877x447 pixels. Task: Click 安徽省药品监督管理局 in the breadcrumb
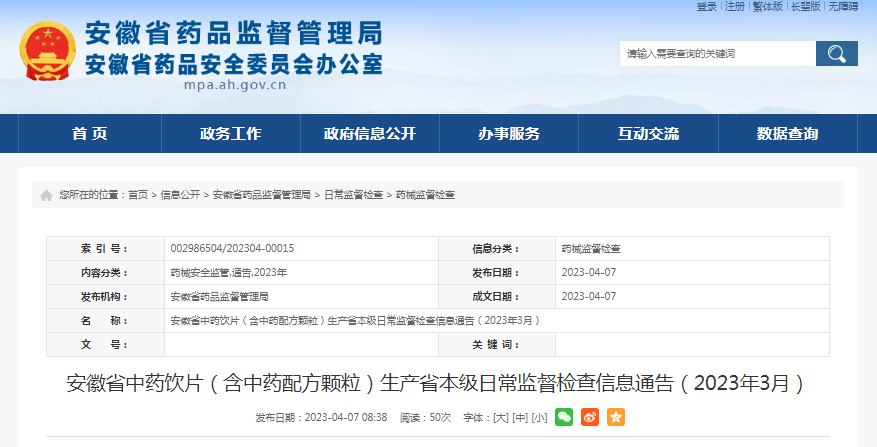tap(262, 195)
